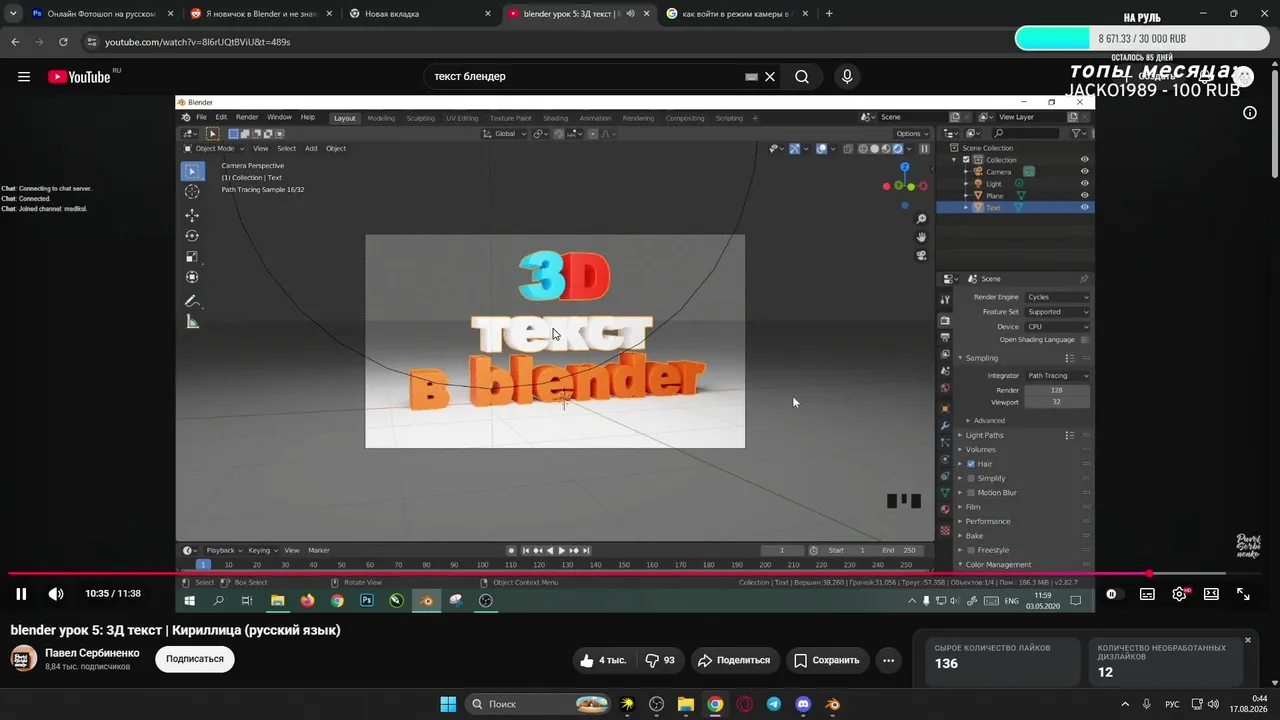Open the Object Mode dropdown in Blender
Viewport: 1280px width, 720px height.
(213, 149)
